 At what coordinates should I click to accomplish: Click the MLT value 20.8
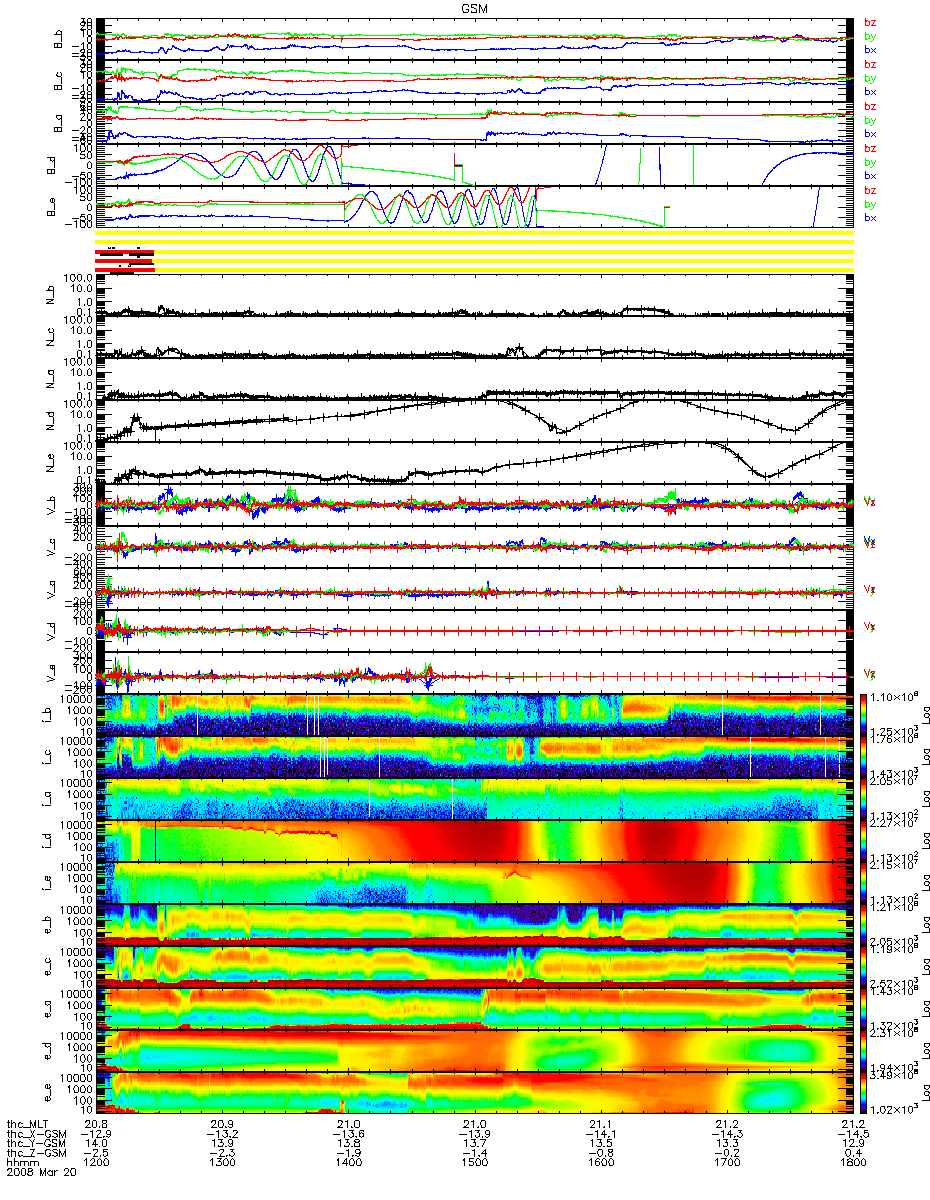[x=95, y=1125]
